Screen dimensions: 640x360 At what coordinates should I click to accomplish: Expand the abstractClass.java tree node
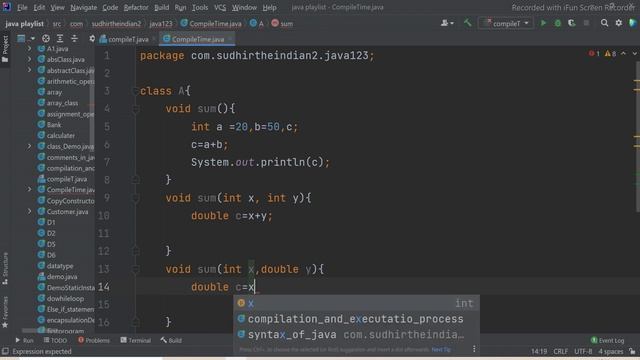(29, 70)
